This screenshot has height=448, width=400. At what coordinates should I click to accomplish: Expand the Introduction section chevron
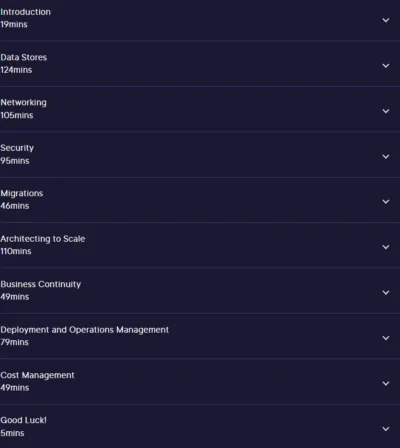[386, 20]
